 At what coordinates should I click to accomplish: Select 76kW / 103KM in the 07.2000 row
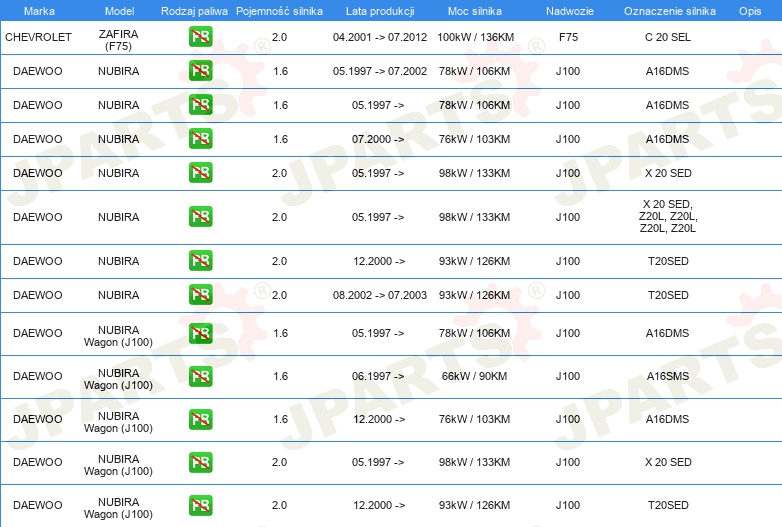pos(474,139)
